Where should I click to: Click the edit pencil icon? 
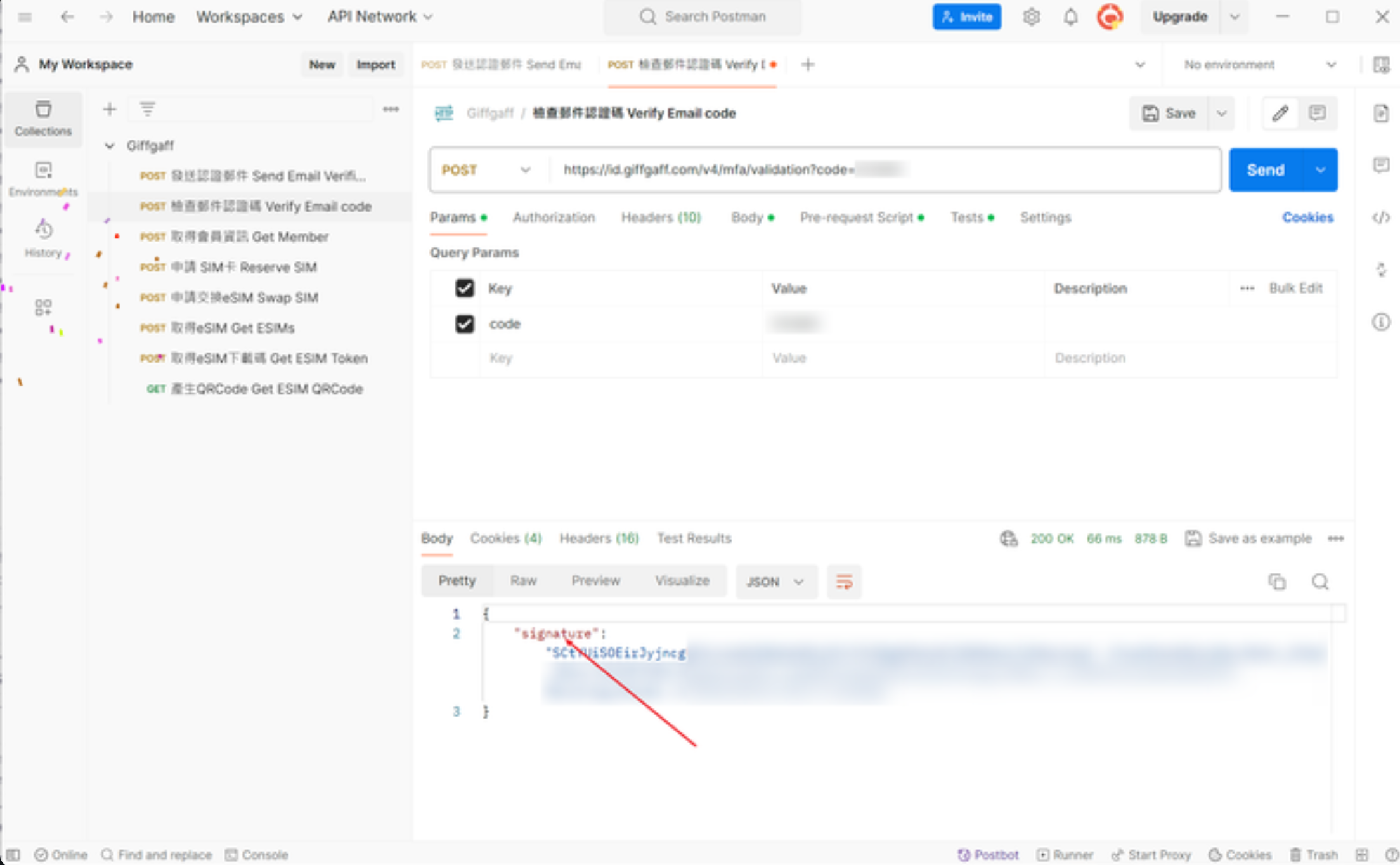coord(1280,114)
